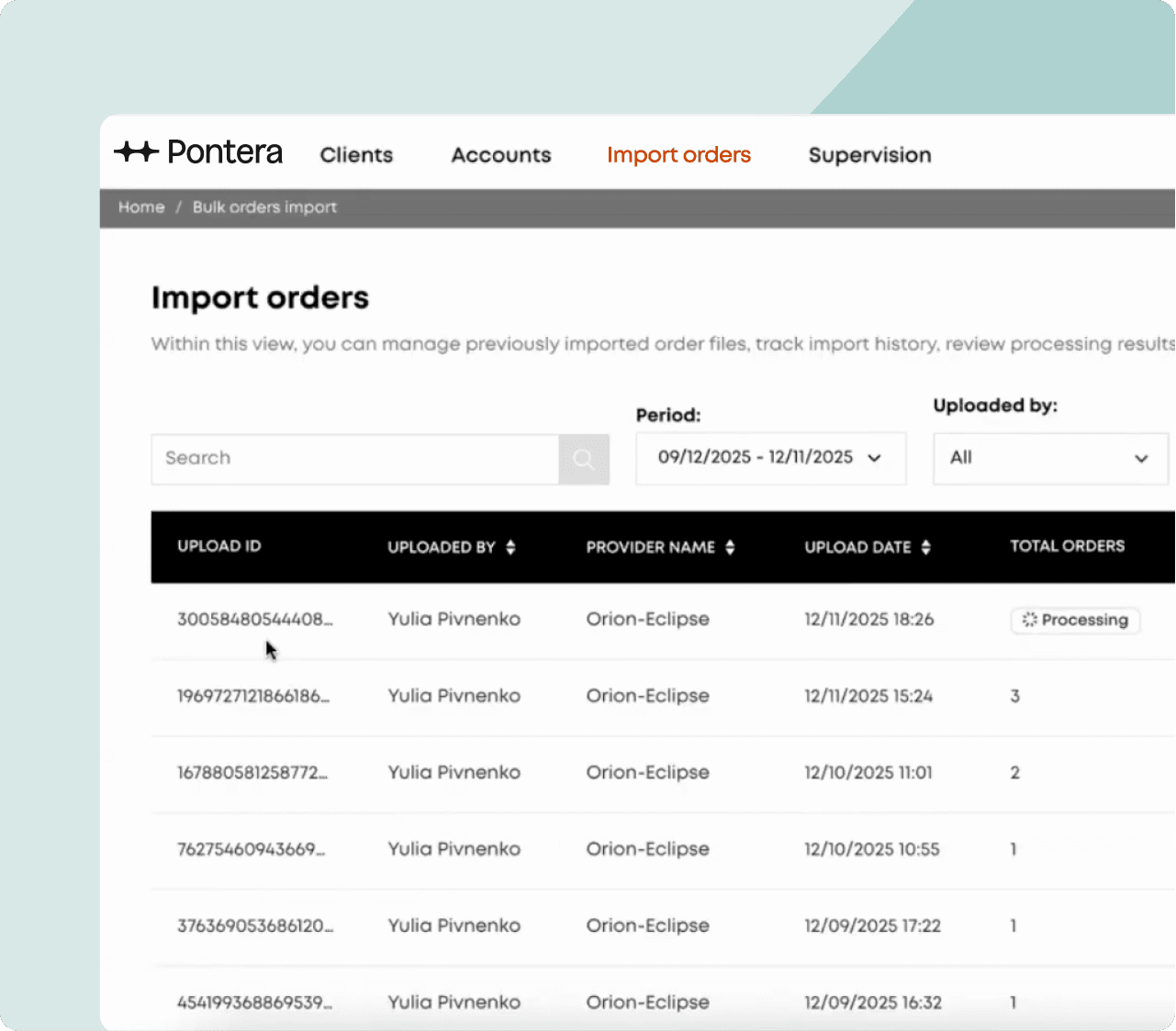Viewport: 1176px width, 1031px height.
Task: Open the Supervision menu
Action: pos(870,155)
